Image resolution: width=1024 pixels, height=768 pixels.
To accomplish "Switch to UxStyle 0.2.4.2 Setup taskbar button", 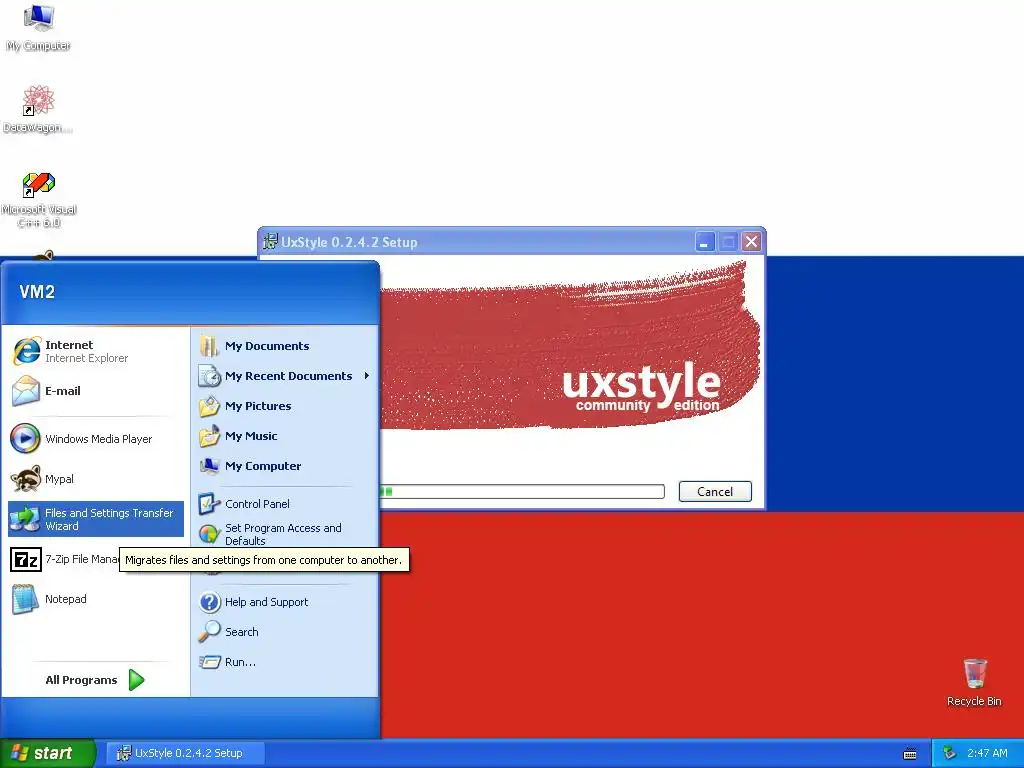I will [x=185, y=754].
